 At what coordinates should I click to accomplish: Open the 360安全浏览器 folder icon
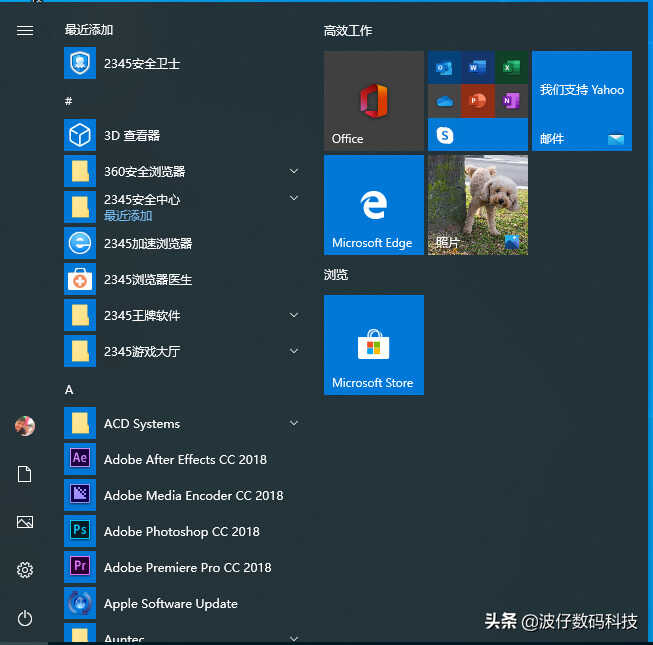pyautogui.click(x=80, y=171)
